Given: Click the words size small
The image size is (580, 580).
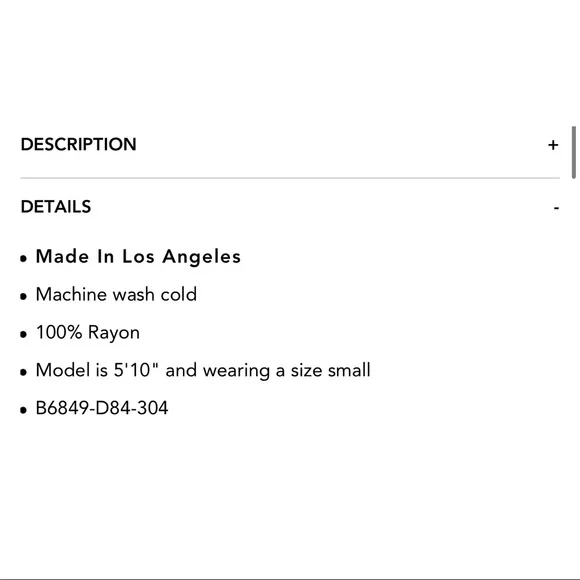Looking at the screenshot, I should [x=330, y=370].
